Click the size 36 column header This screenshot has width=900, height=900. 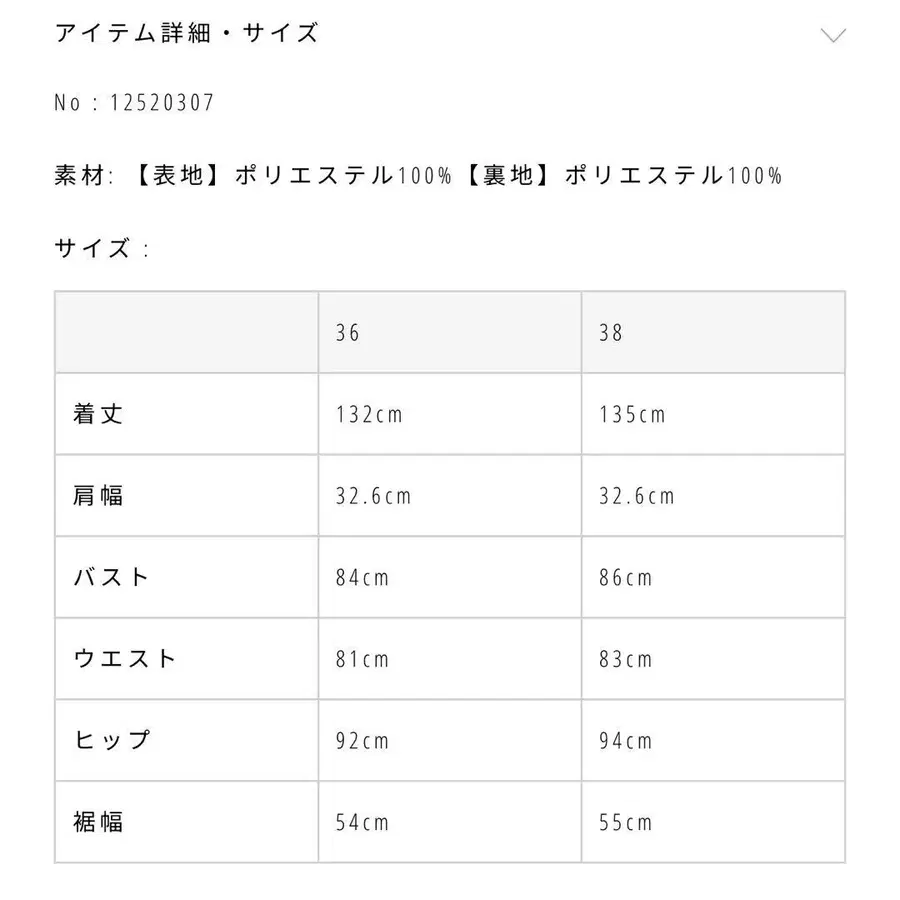[346, 331]
